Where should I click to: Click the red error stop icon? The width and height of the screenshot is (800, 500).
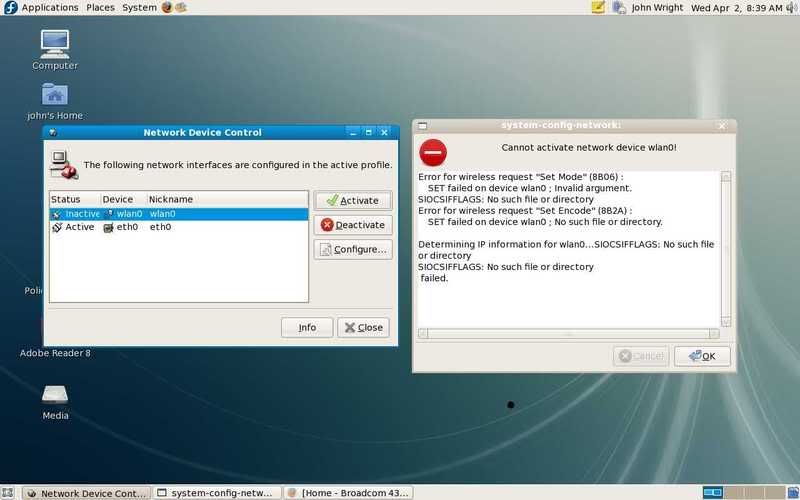(x=433, y=152)
